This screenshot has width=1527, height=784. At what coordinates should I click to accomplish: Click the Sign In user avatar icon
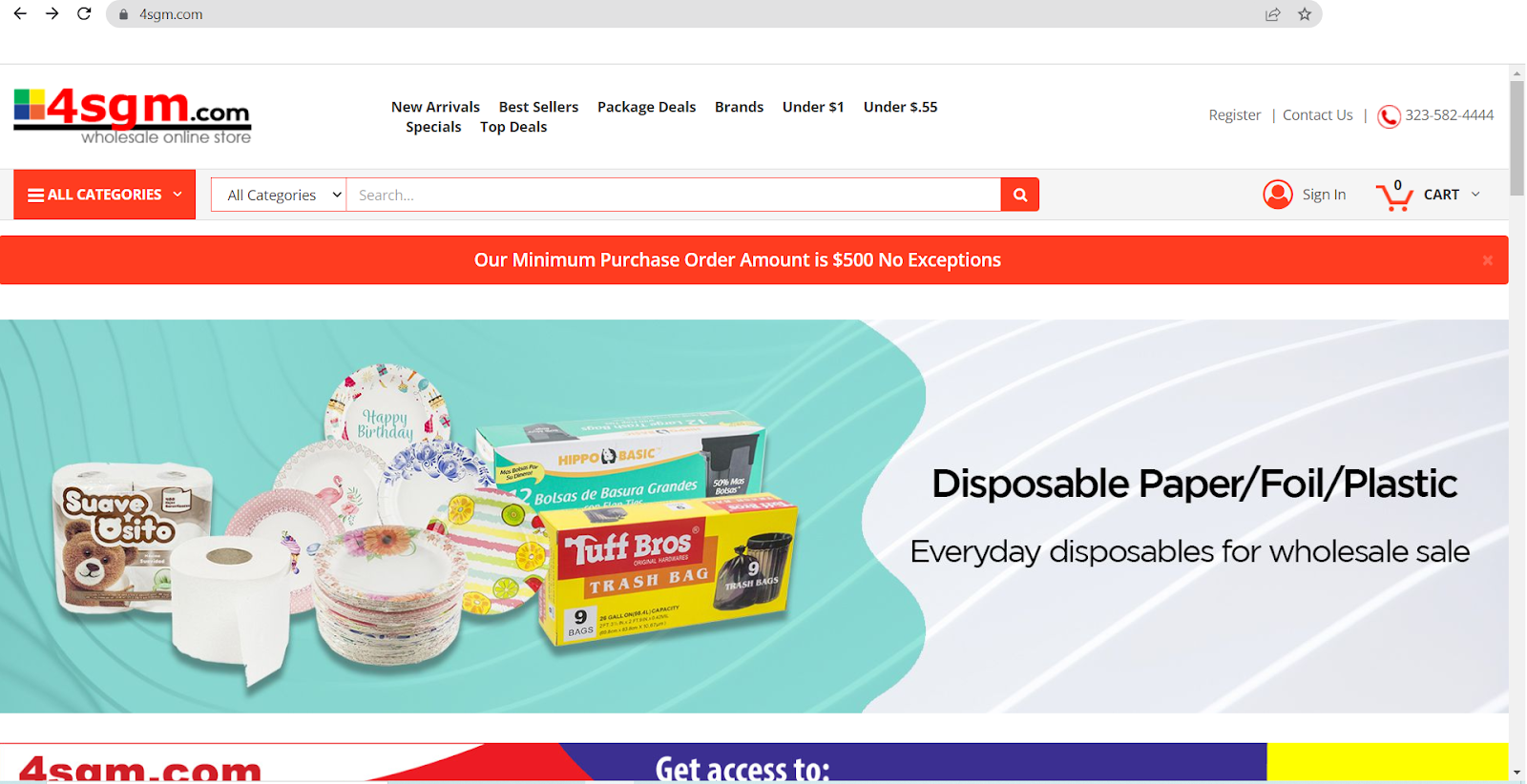1278,195
